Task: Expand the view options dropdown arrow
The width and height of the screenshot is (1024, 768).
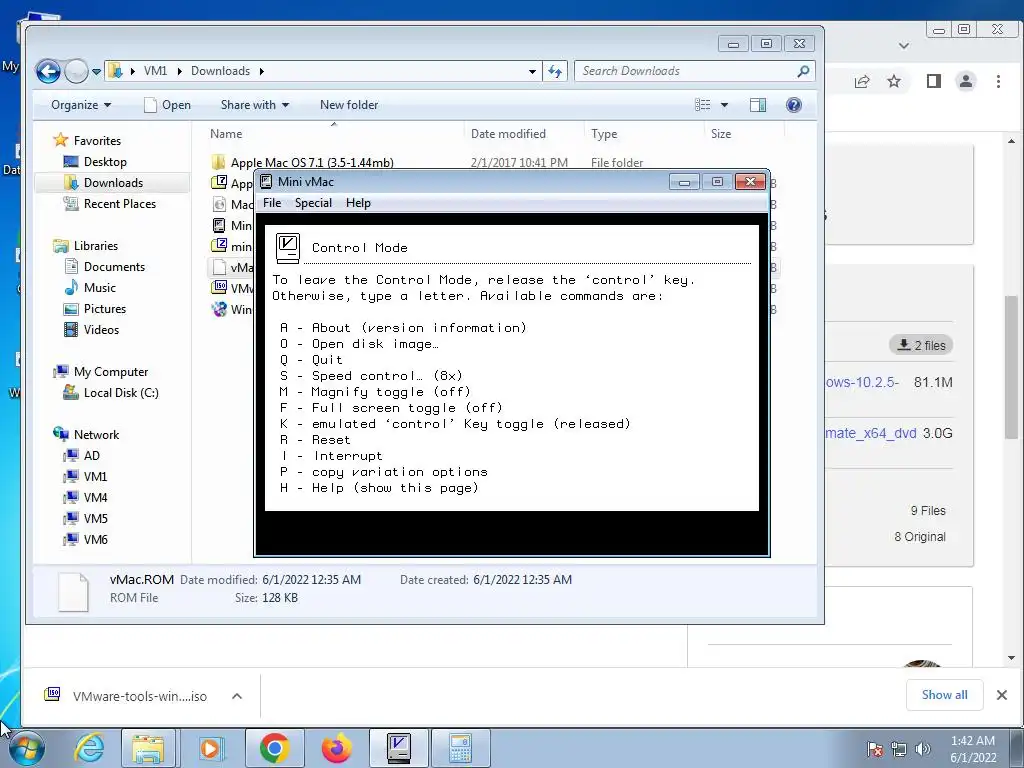Action: point(724,105)
